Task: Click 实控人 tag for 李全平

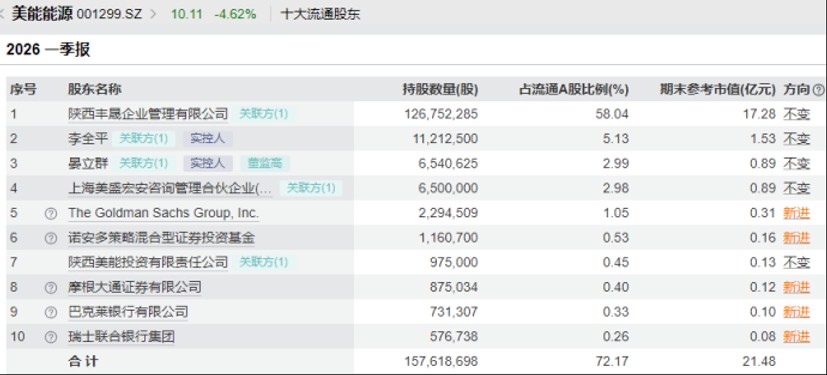Action: click(208, 139)
